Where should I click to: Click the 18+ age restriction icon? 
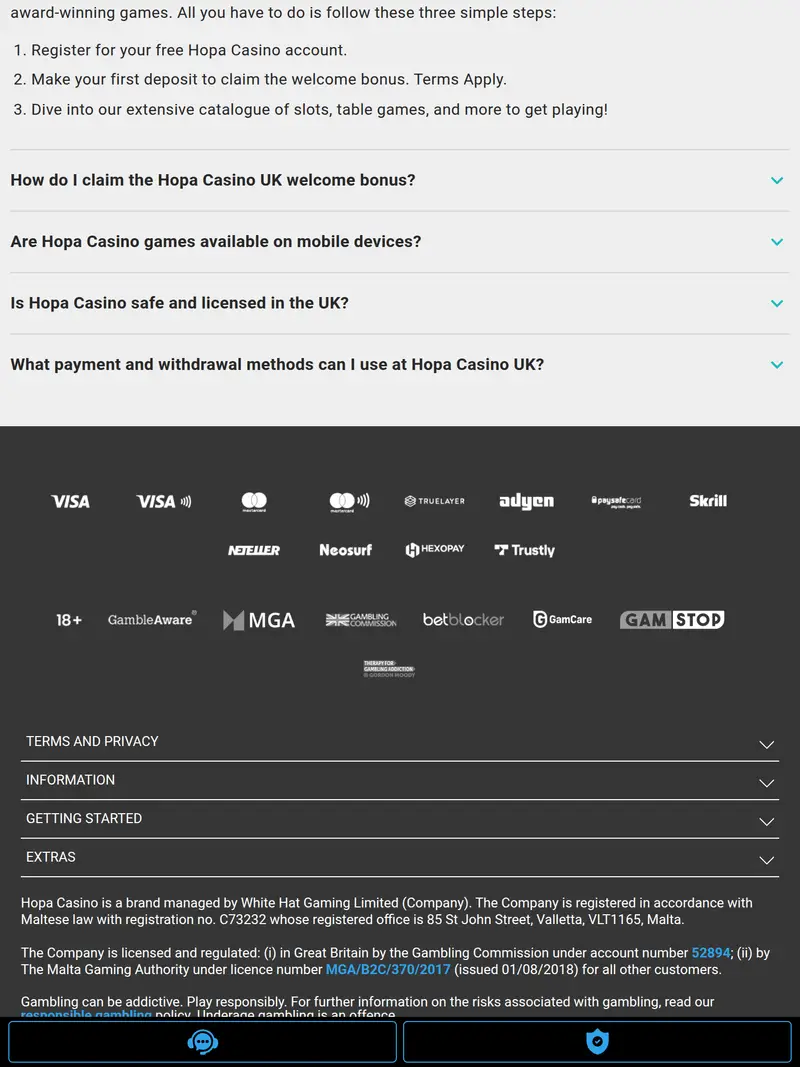point(67,619)
